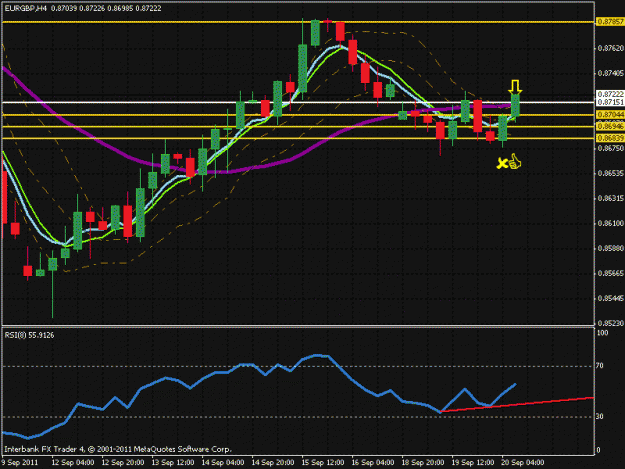
Task: Select the yellow thumbs-up symbol
Action: (515, 161)
